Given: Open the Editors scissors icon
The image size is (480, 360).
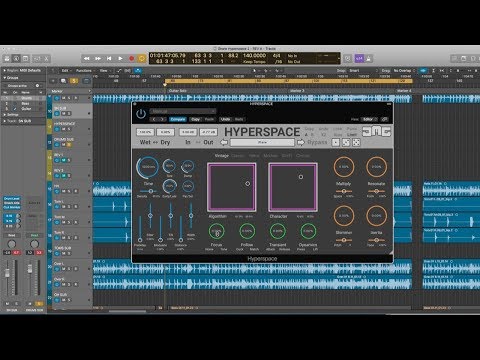Looking at the screenshot, I should (46, 59).
